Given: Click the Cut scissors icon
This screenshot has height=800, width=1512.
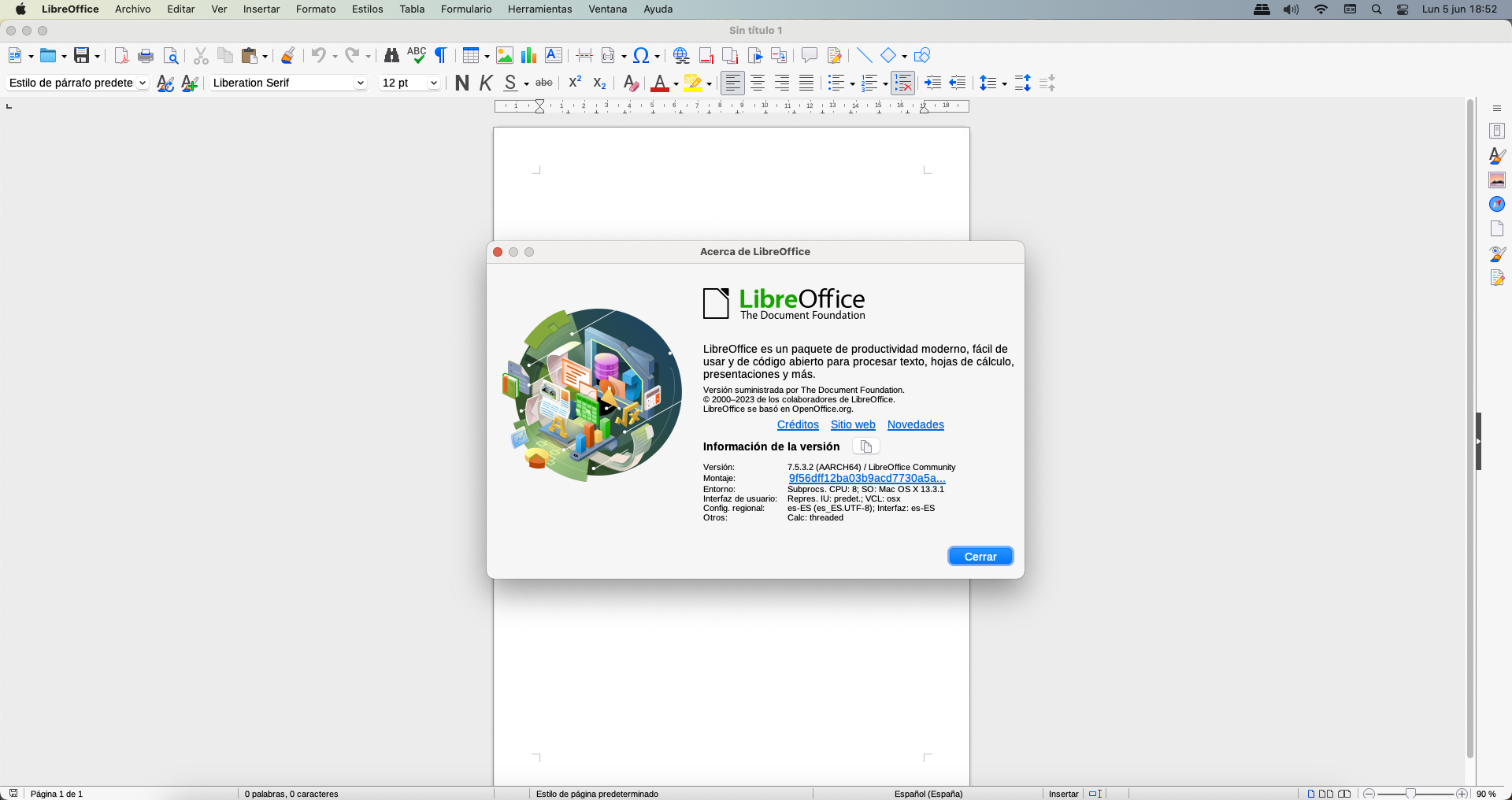Looking at the screenshot, I should (x=201, y=55).
